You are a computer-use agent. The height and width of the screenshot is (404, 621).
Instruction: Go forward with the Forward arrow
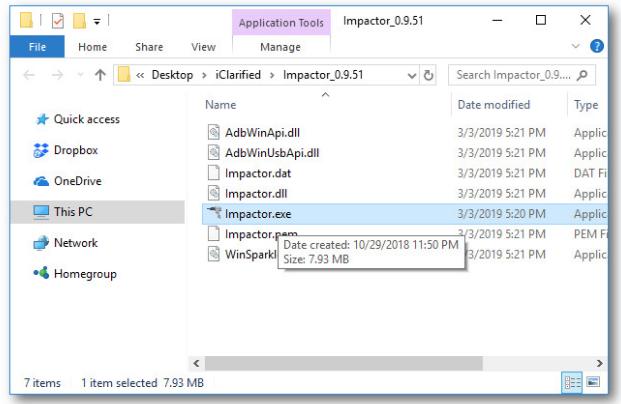point(58,74)
